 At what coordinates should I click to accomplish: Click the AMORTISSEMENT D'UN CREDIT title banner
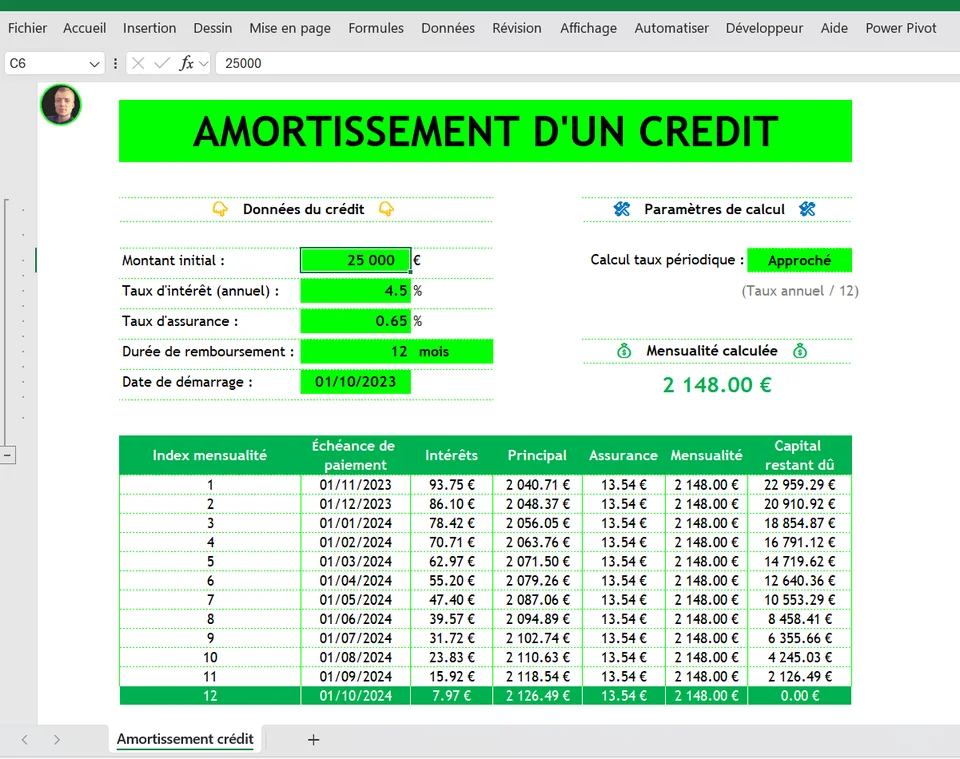click(485, 131)
